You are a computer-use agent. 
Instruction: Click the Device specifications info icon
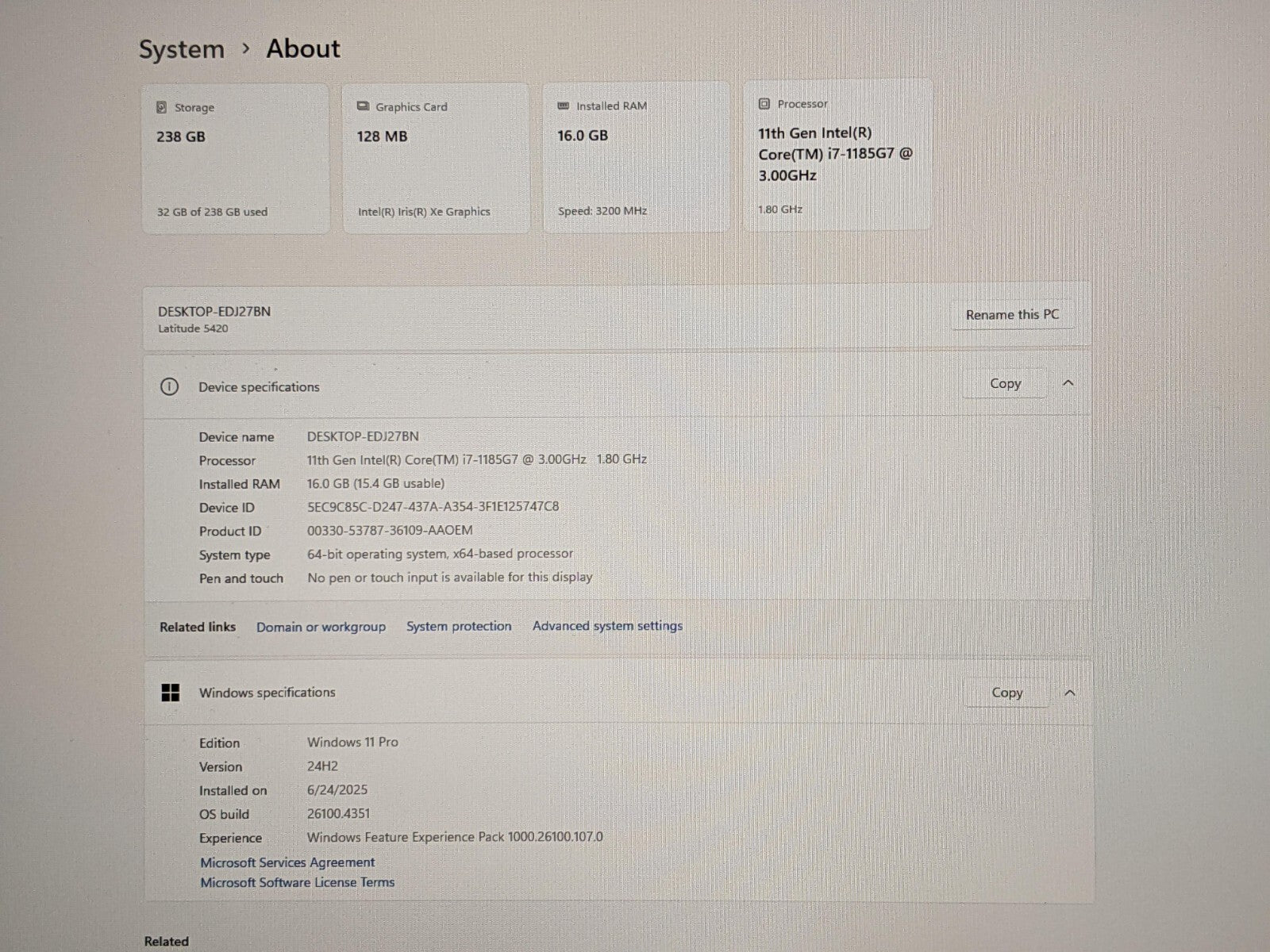click(169, 387)
